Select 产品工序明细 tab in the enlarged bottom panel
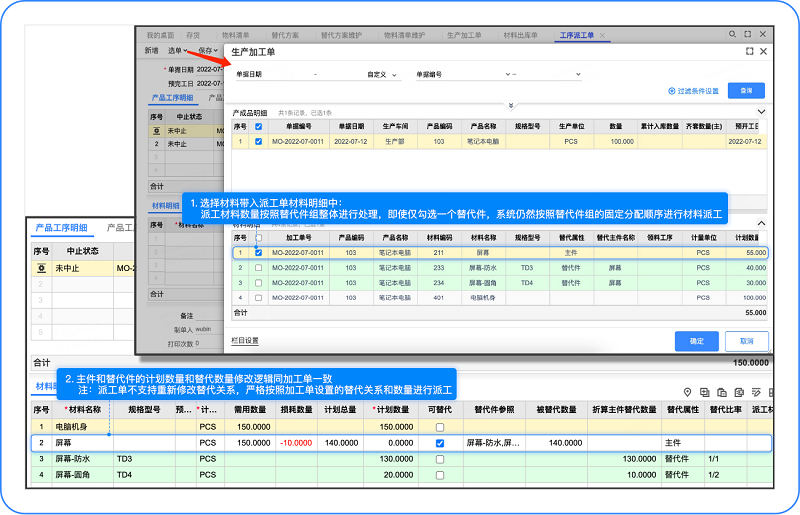The image size is (800, 515). 61,228
